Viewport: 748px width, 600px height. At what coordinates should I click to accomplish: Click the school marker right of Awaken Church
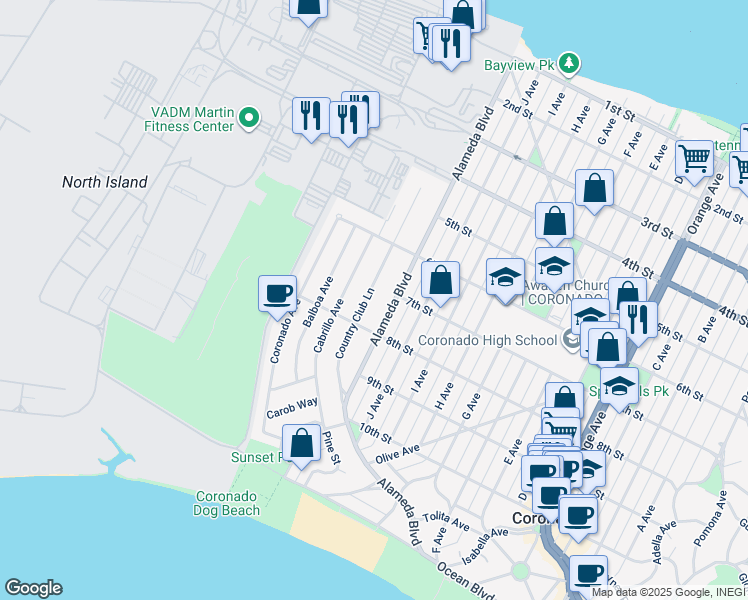click(x=591, y=314)
